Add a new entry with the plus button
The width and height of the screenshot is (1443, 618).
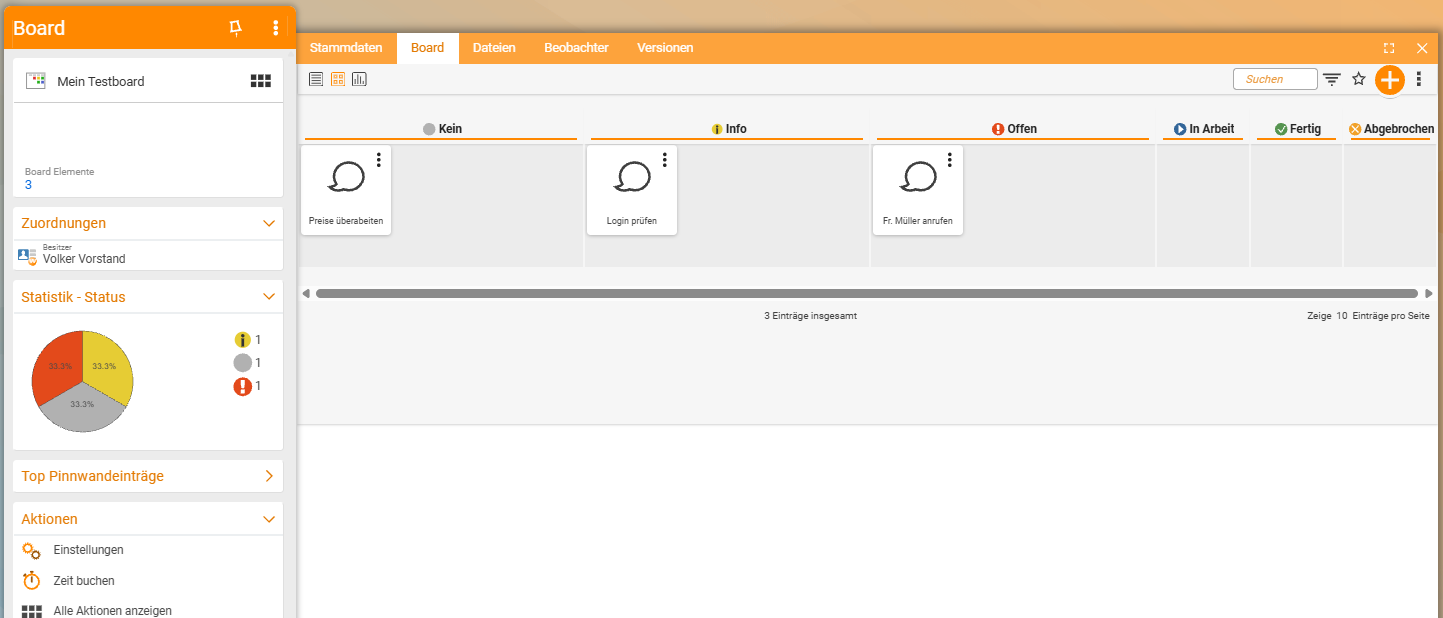pyautogui.click(x=1390, y=80)
